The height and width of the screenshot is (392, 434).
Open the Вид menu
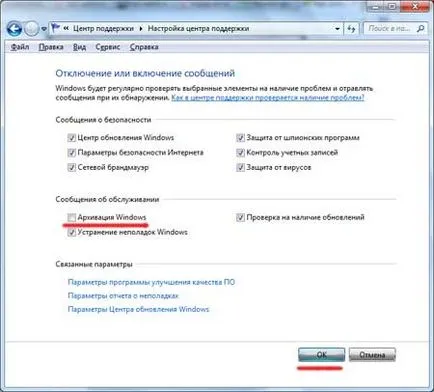pyautogui.click(x=79, y=47)
